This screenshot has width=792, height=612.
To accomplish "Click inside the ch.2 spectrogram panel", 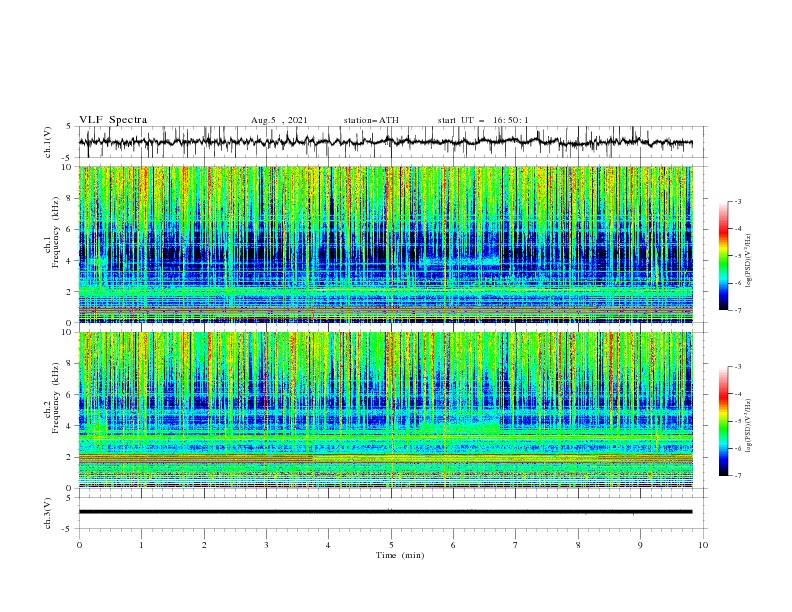I will pos(385,410).
